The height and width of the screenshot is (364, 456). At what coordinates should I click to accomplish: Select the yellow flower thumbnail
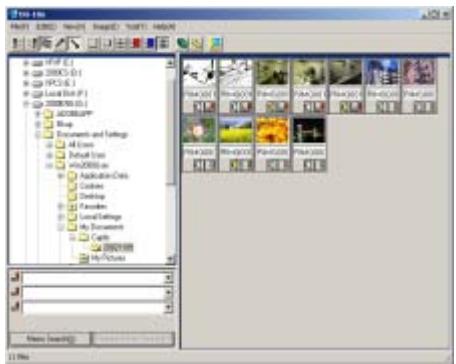click(272, 130)
